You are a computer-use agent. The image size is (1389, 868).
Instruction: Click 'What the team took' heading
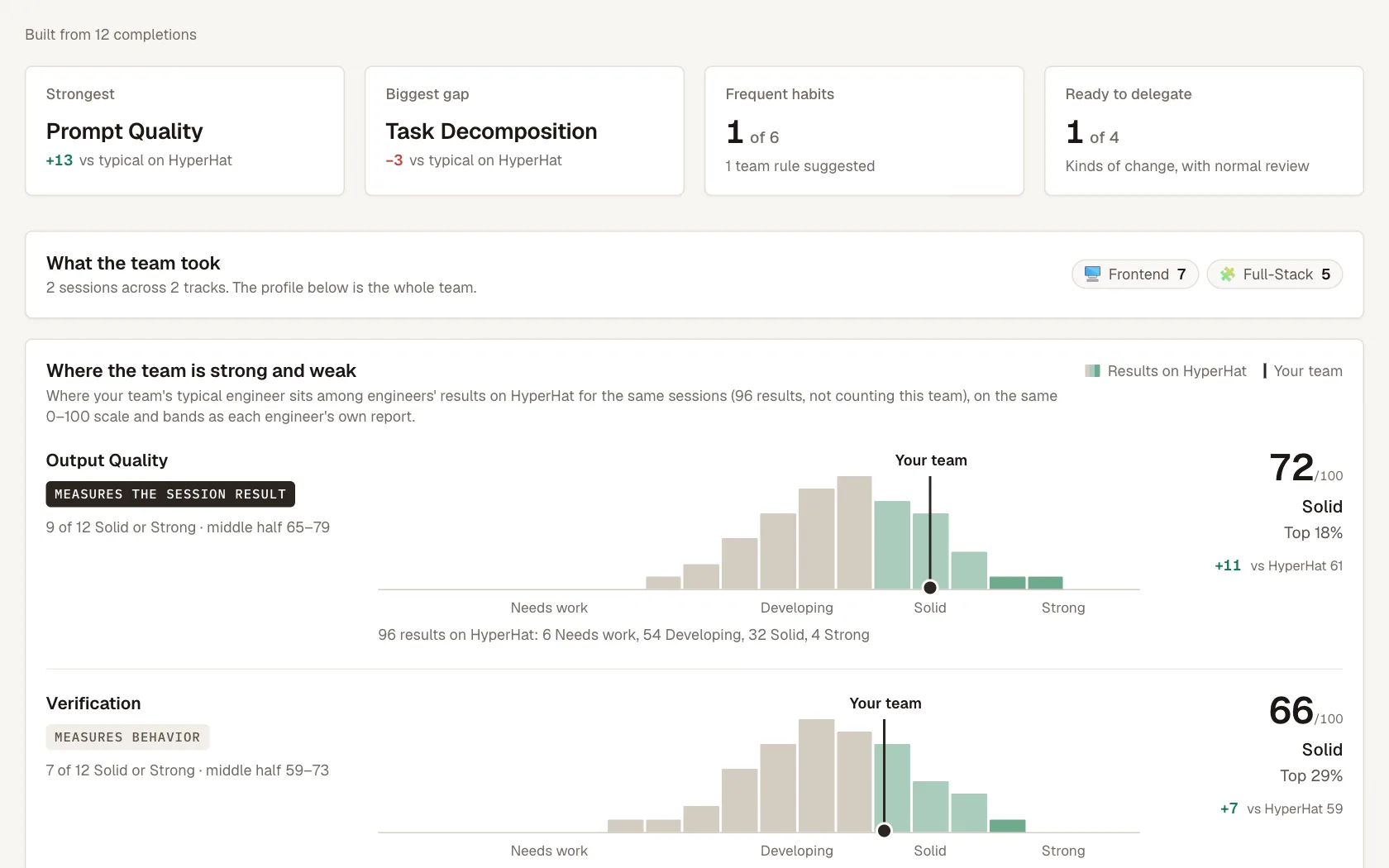(x=133, y=263)
